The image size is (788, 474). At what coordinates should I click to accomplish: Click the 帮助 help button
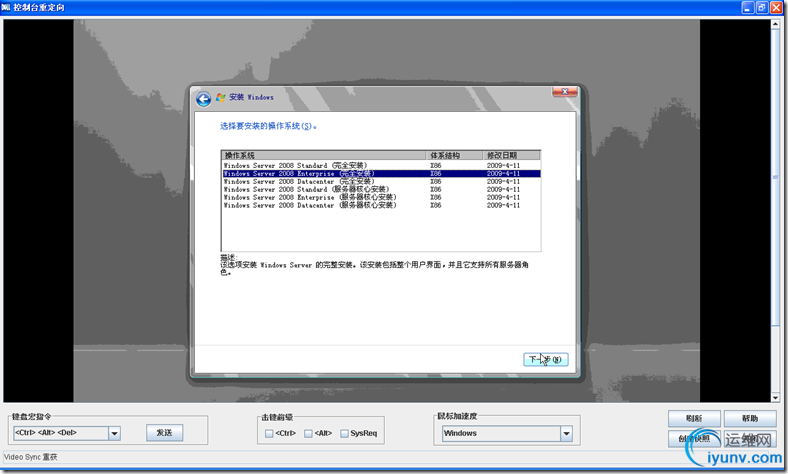(x=750, y=418)
